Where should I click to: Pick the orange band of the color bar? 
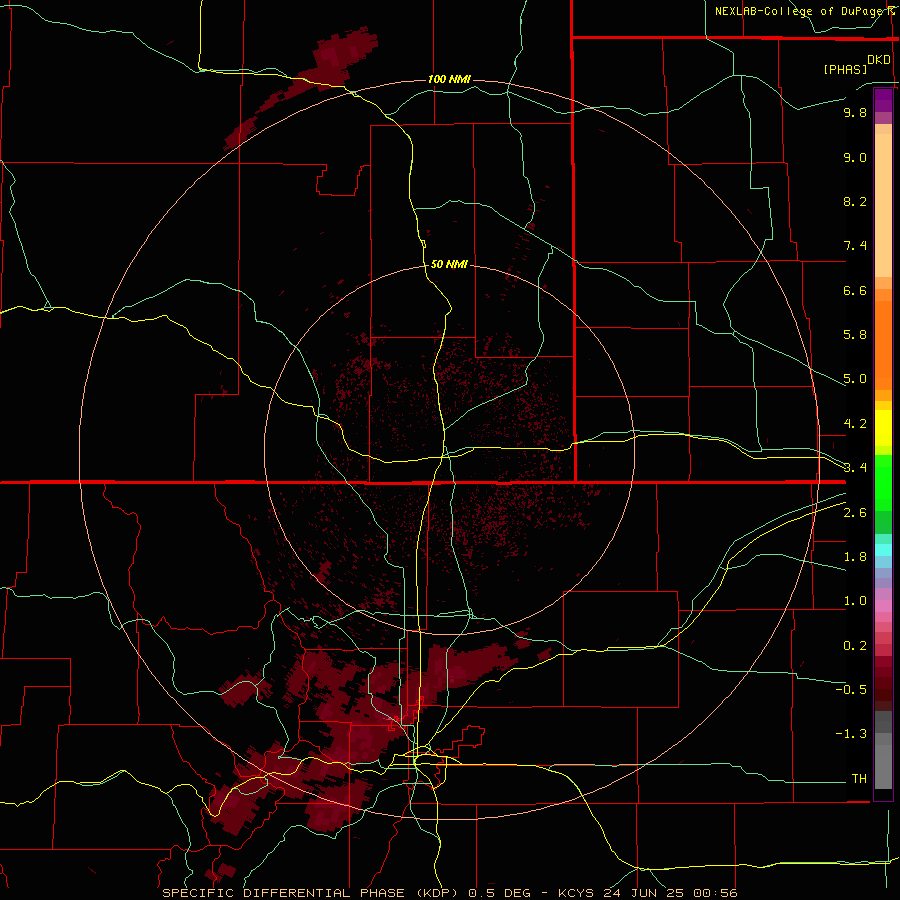tap(883, 345)
